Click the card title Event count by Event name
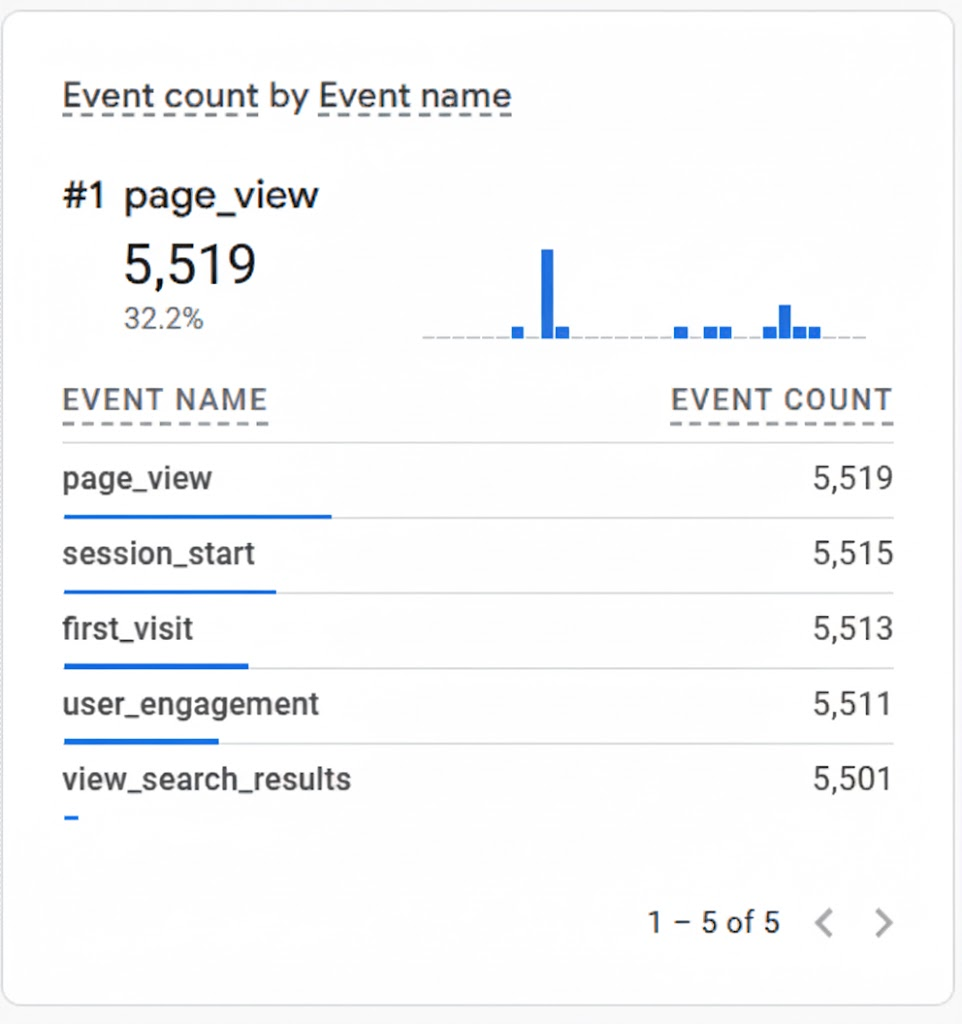Screen dimensions: 962x1024 (287, 96)
